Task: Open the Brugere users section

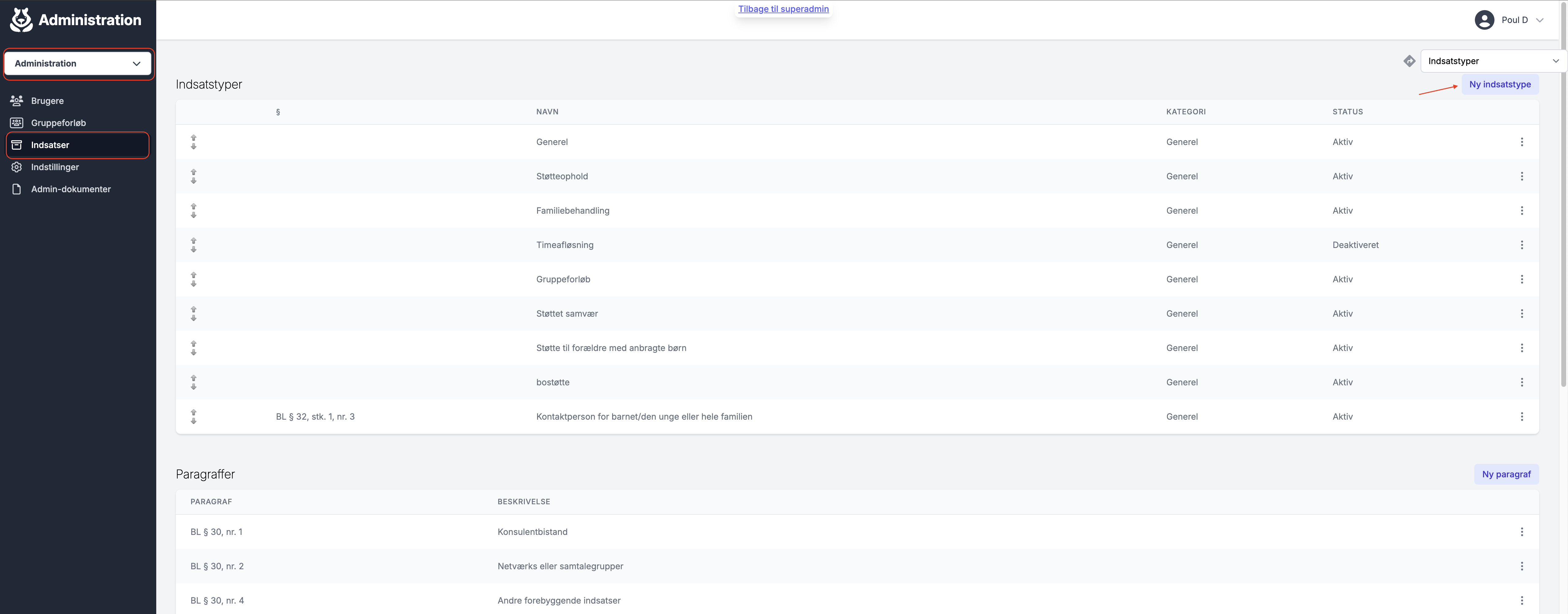Action: pyautogui.click(x=47, y=101)
